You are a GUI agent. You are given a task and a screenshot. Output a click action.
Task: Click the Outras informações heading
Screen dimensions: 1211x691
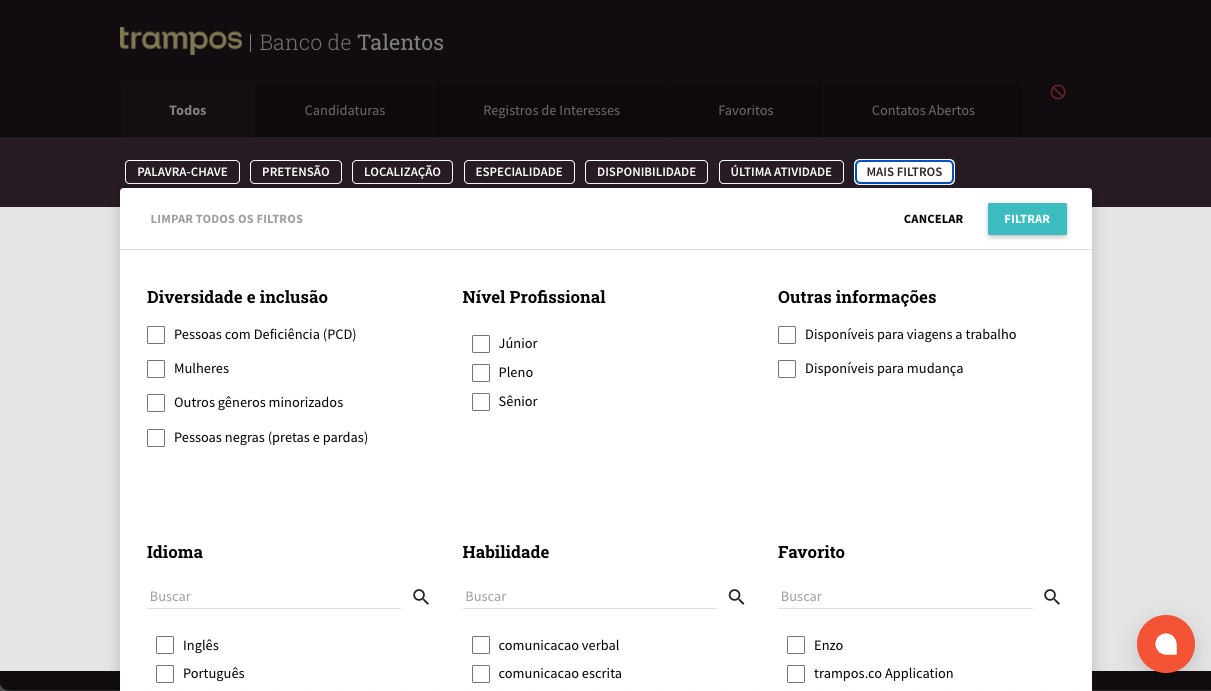coord(857,297)
